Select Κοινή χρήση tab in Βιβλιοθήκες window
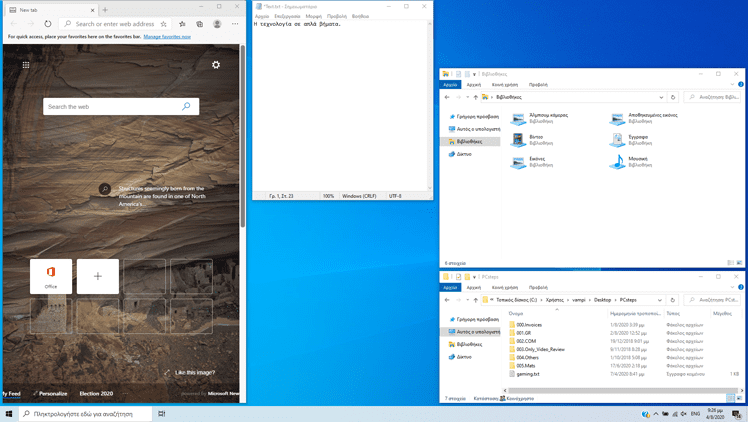 (505, 85)
